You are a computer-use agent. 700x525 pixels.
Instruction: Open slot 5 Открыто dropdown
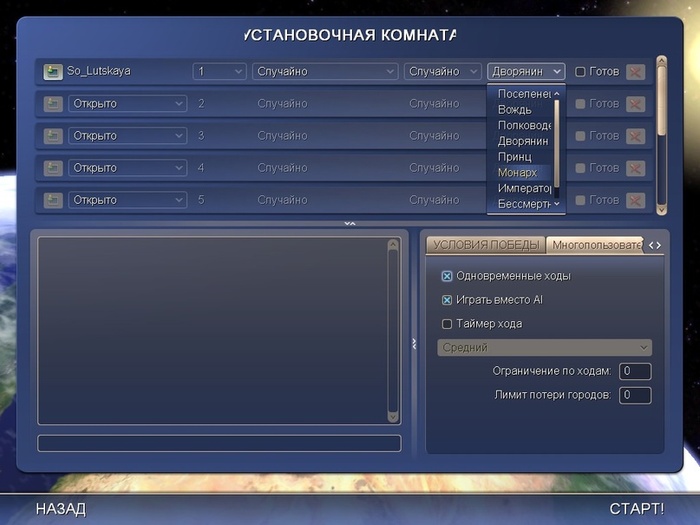pyautogui.click(x=128, y=200)
